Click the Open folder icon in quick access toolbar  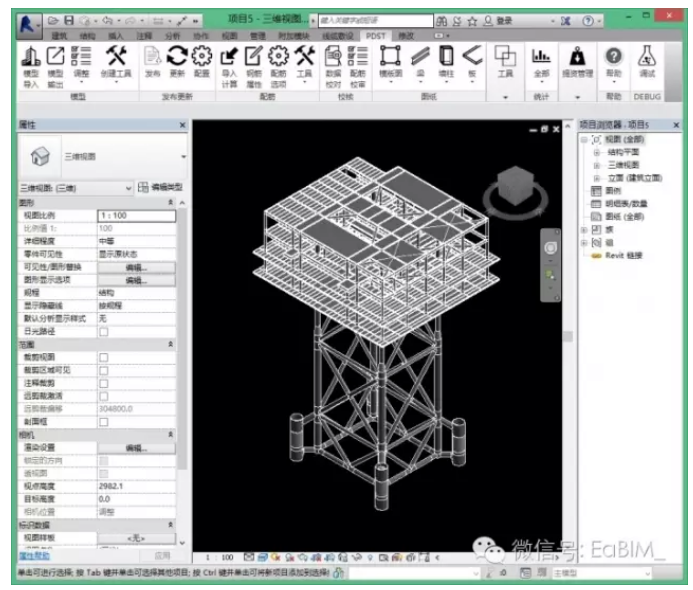[x=53, y=20]
